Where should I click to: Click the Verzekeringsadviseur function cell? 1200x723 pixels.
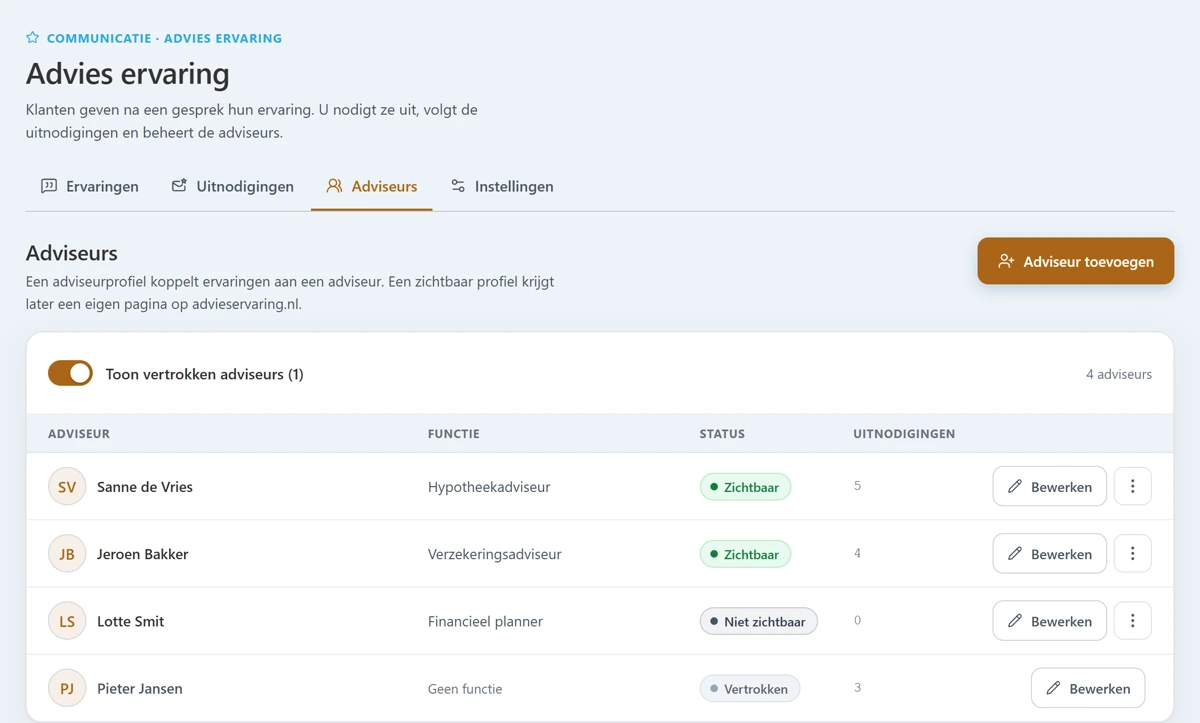pos(495,554)
